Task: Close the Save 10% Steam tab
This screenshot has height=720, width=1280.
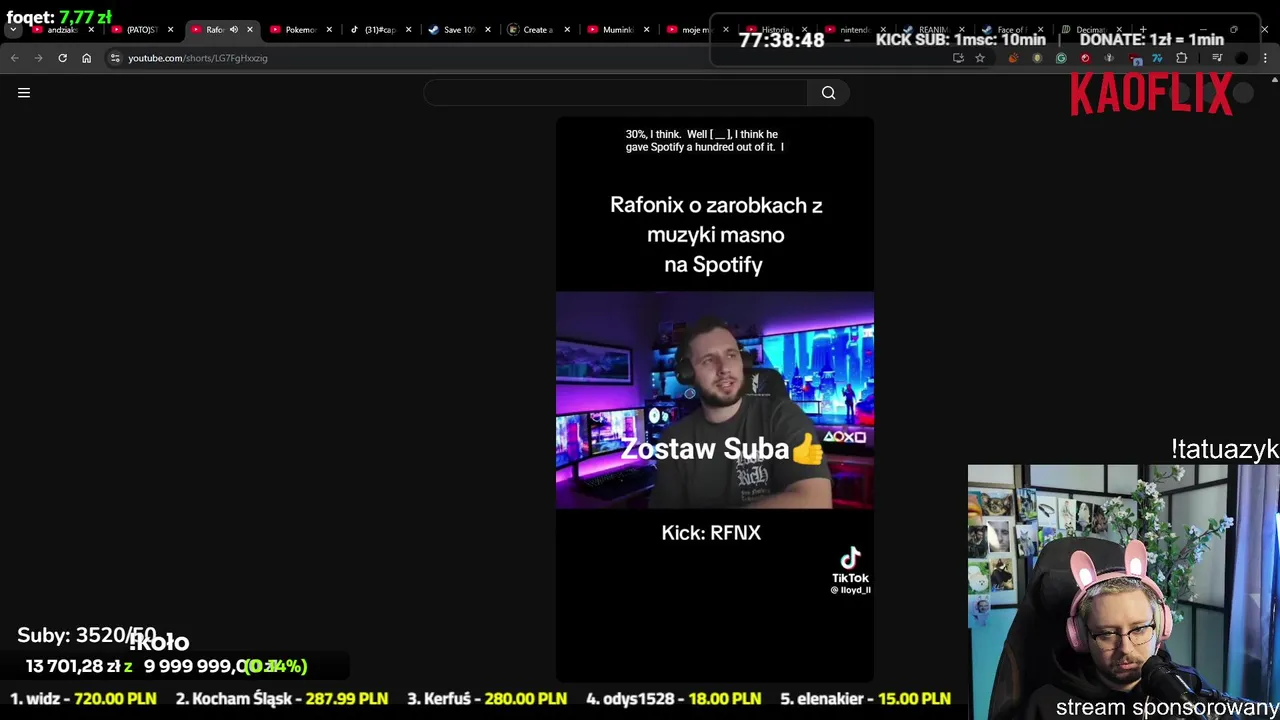Action: (x=488, y=30)
